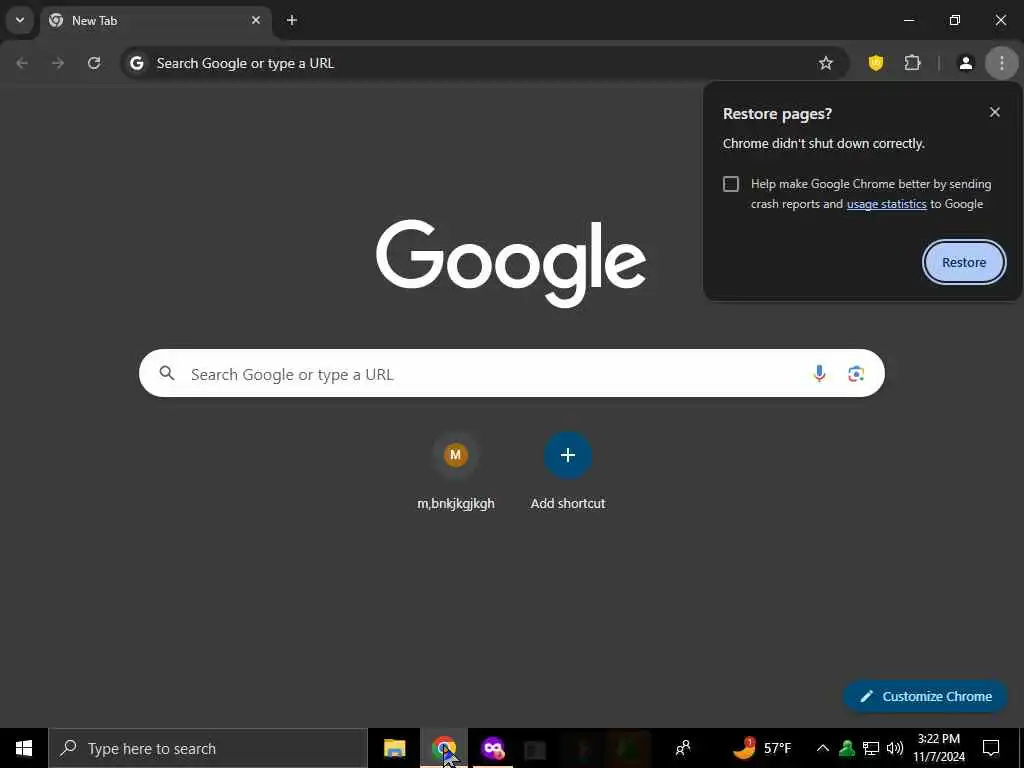This screenshot has height=768, width=1024.
Task: Open the People icon on taskbar
Action: click(x=683, y=748)
